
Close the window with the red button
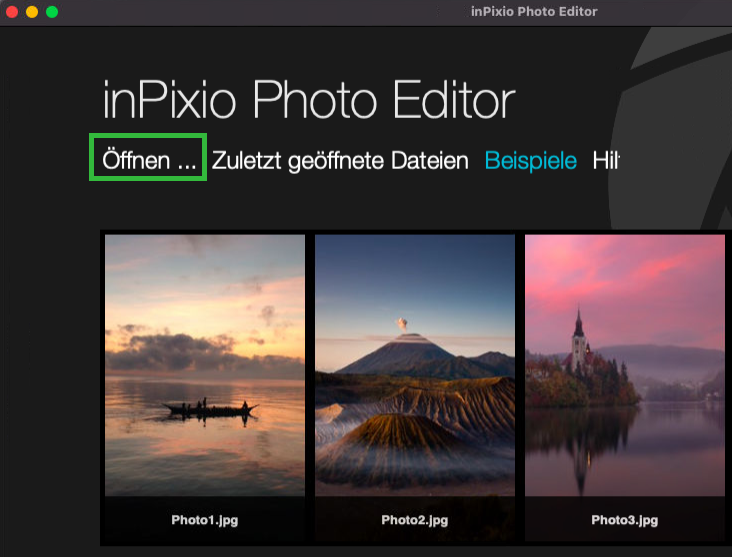point(12,12)
